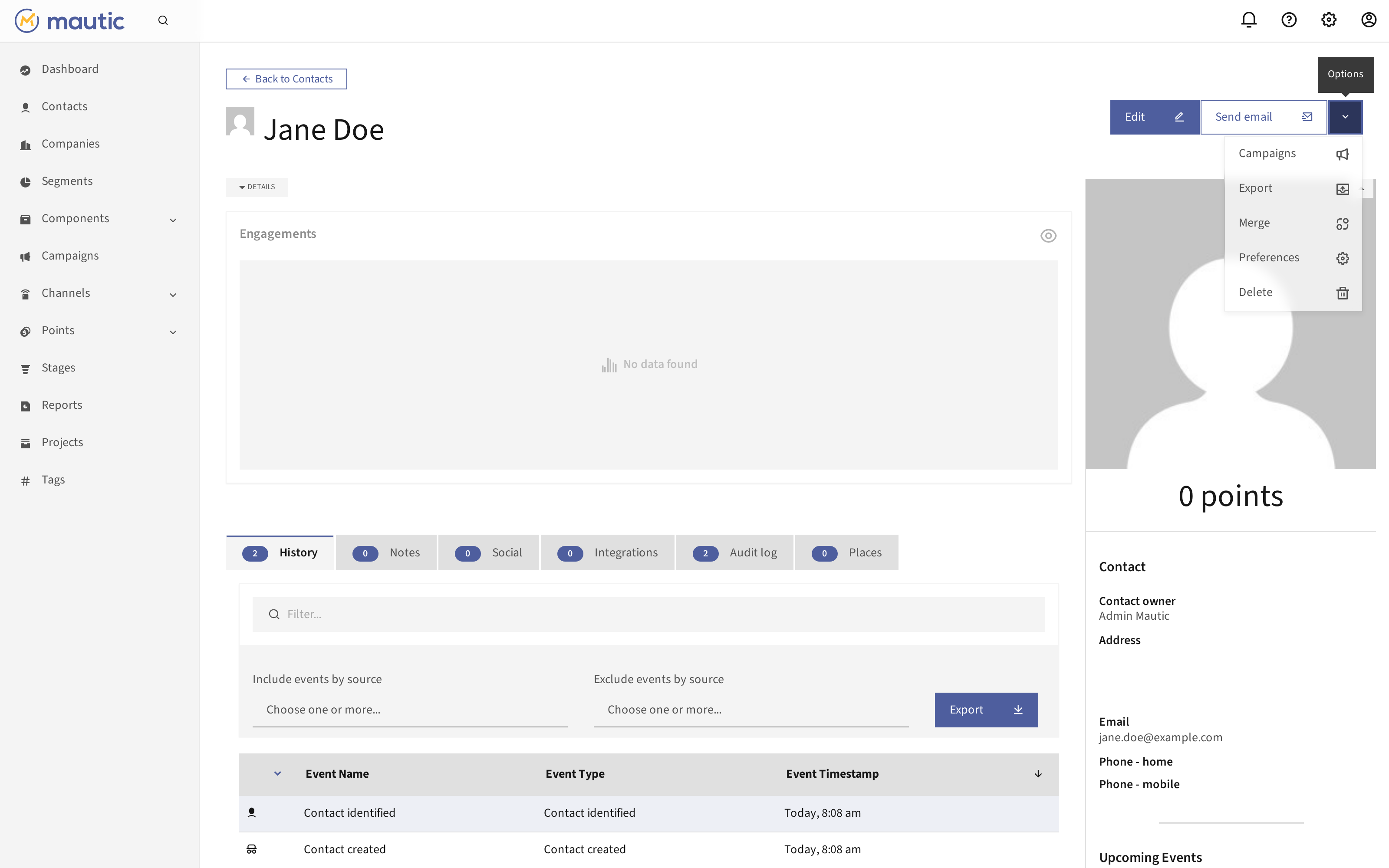This screenshot has height=868, width=1389.
Task: Focus the Filter search field
Action: (x=648, y=614)
